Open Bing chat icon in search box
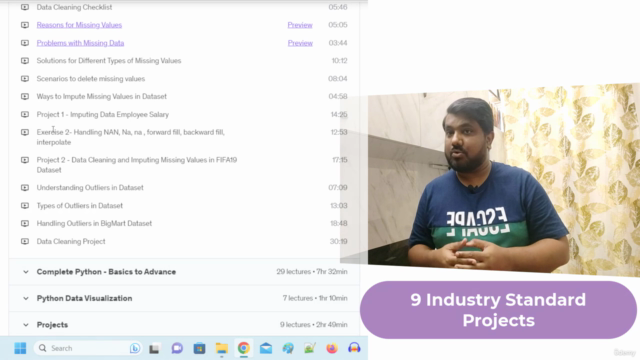 click(x=135, y=348)
